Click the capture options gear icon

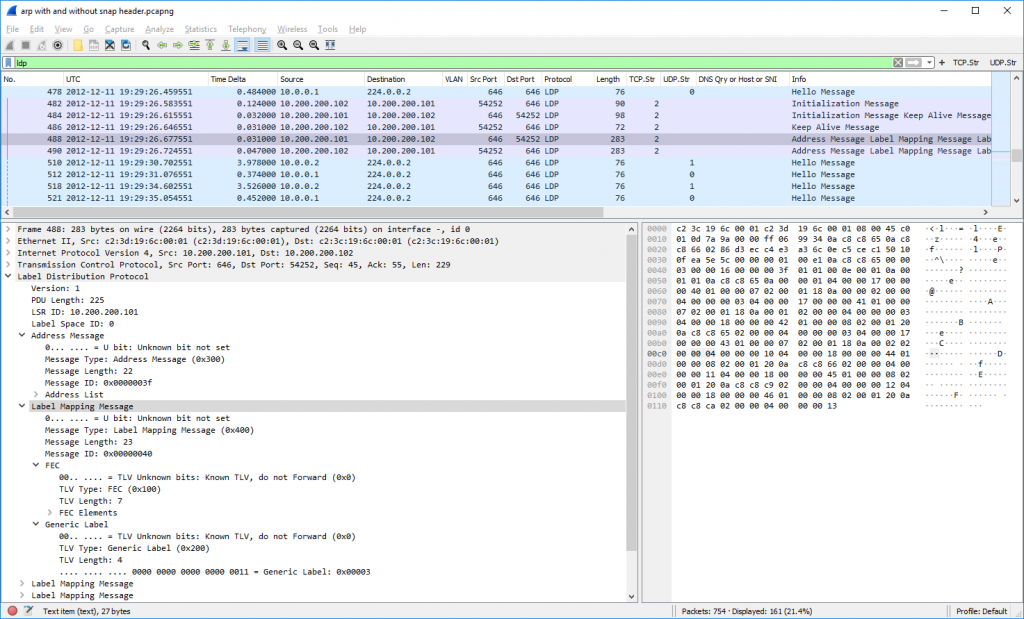(x=57, y=45)
